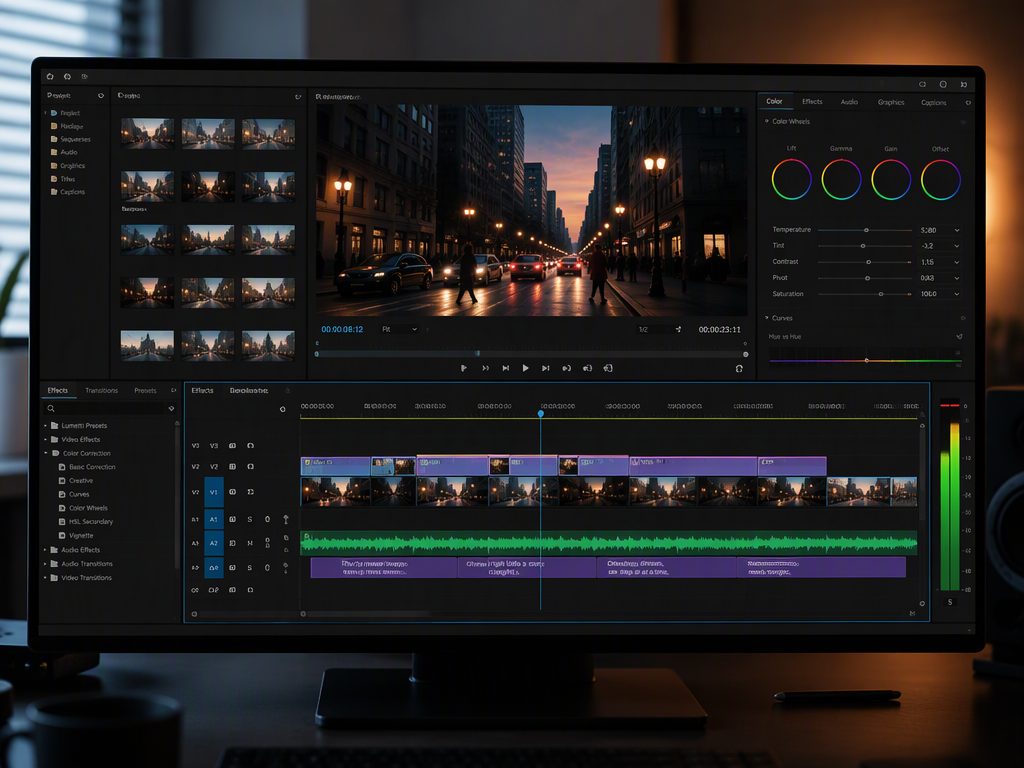Open the Fit zoom level dropdown
This screenshot has width=1024, height=768.
[399, 329]
